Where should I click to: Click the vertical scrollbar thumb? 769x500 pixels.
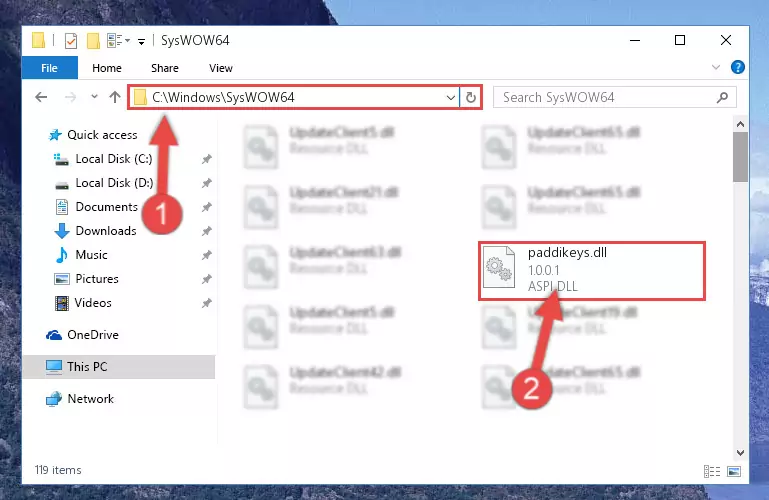point(741,157)
